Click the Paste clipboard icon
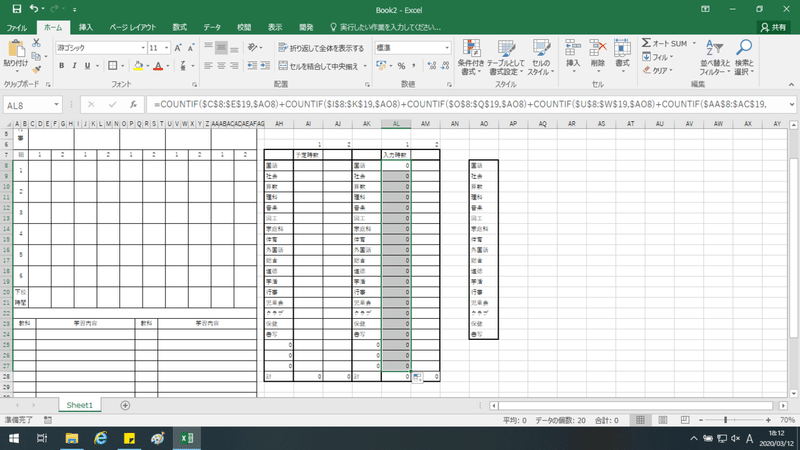Screen dimensions: 800x450 pyautogui.click(x=16, y=49)
